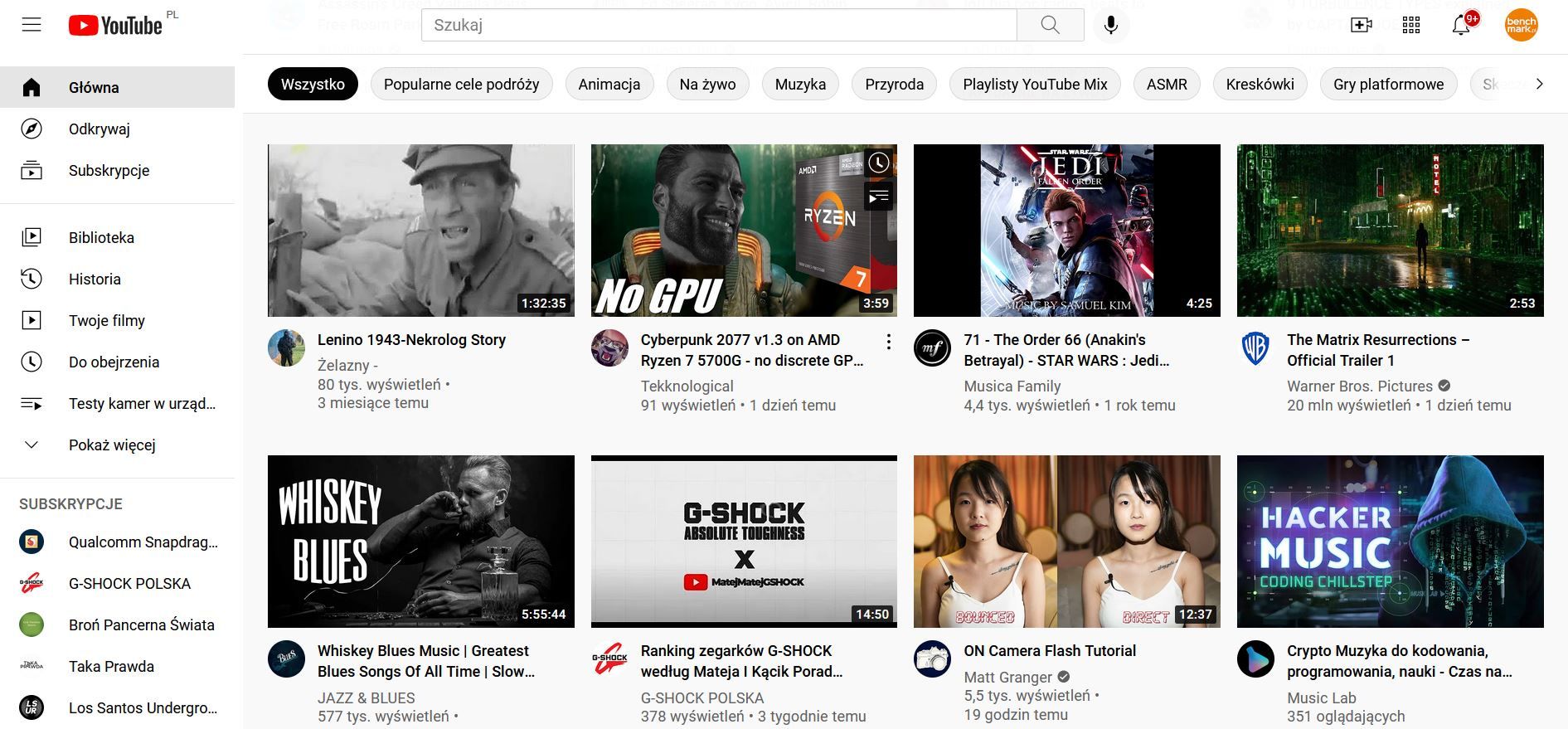
Task: Open the Historia sidebar link
Action: pos(117,279)
